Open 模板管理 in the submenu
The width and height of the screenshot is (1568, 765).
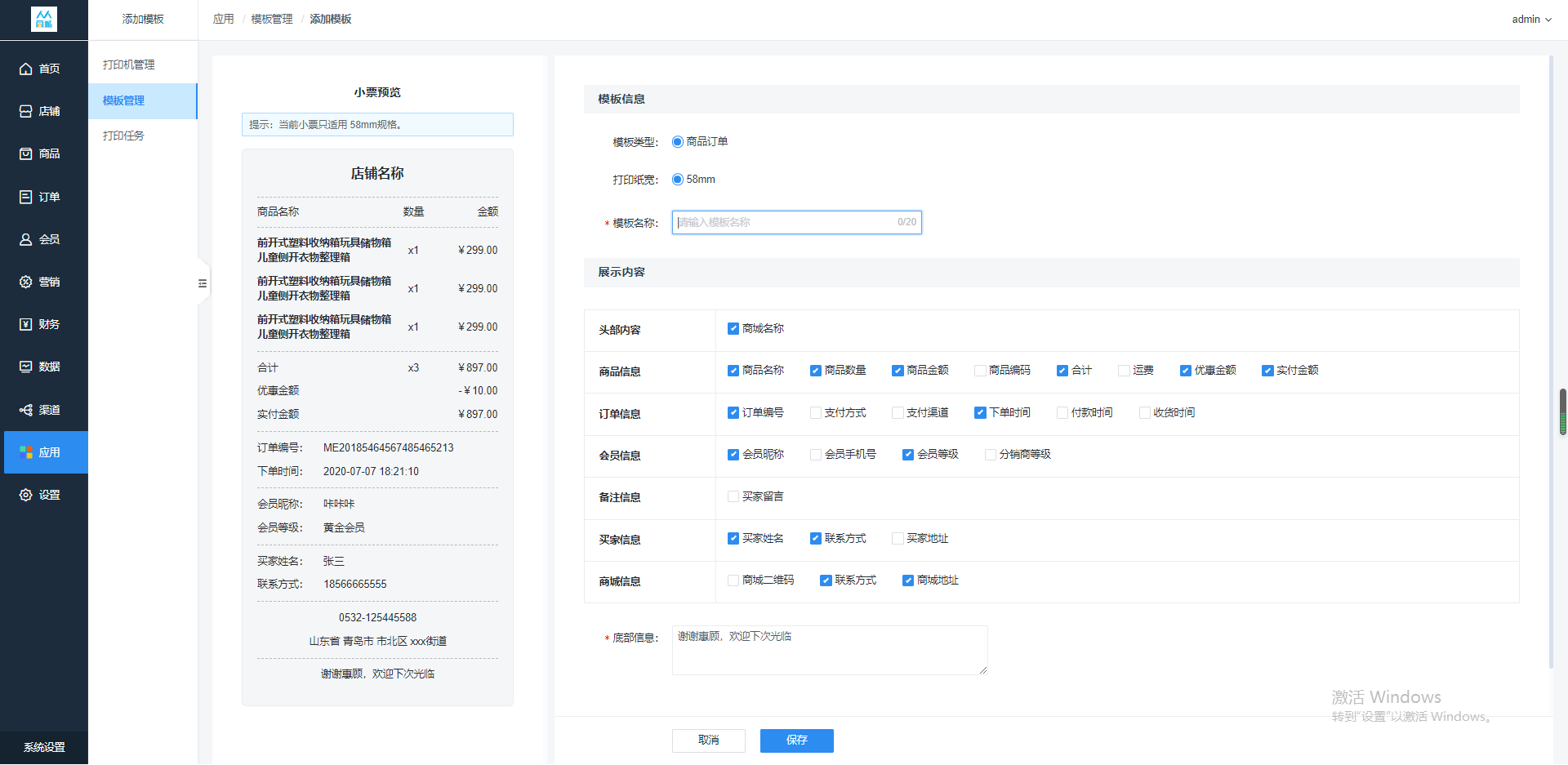(x=143, y=100)
